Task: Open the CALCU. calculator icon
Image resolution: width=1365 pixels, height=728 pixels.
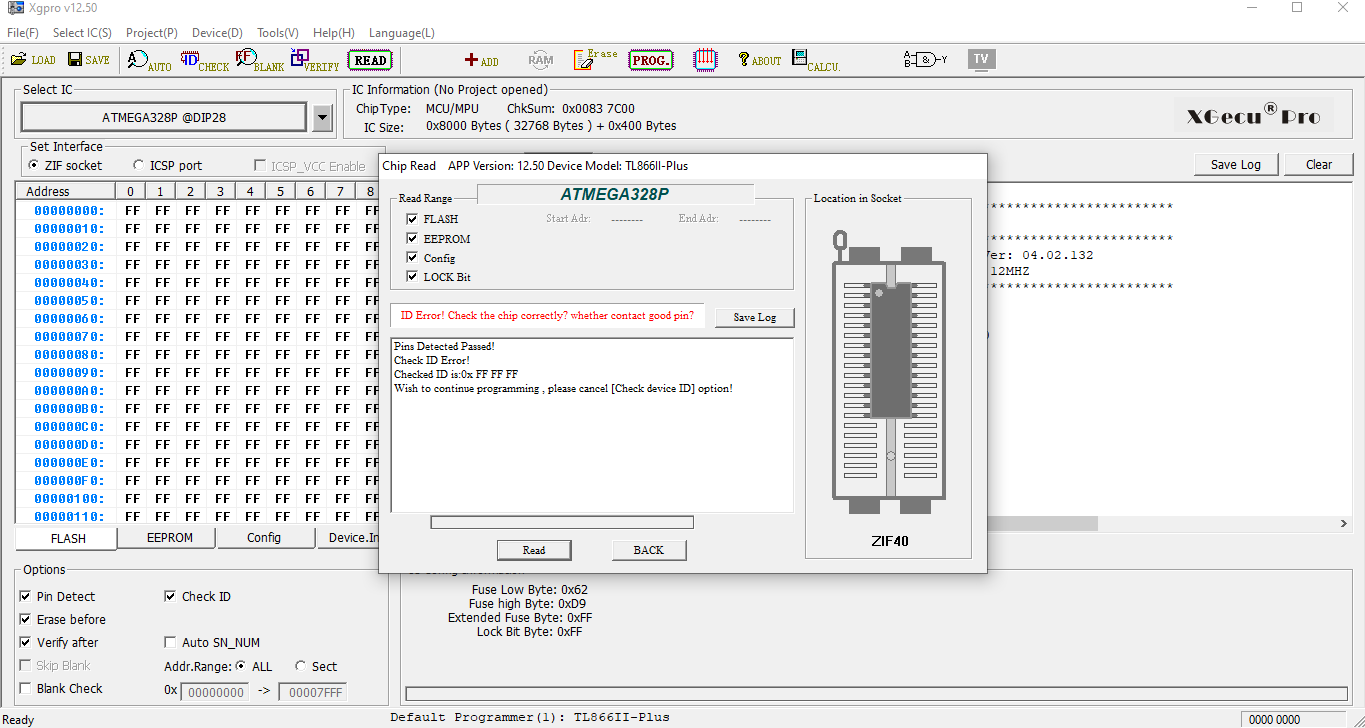Action: pos(815,60)
